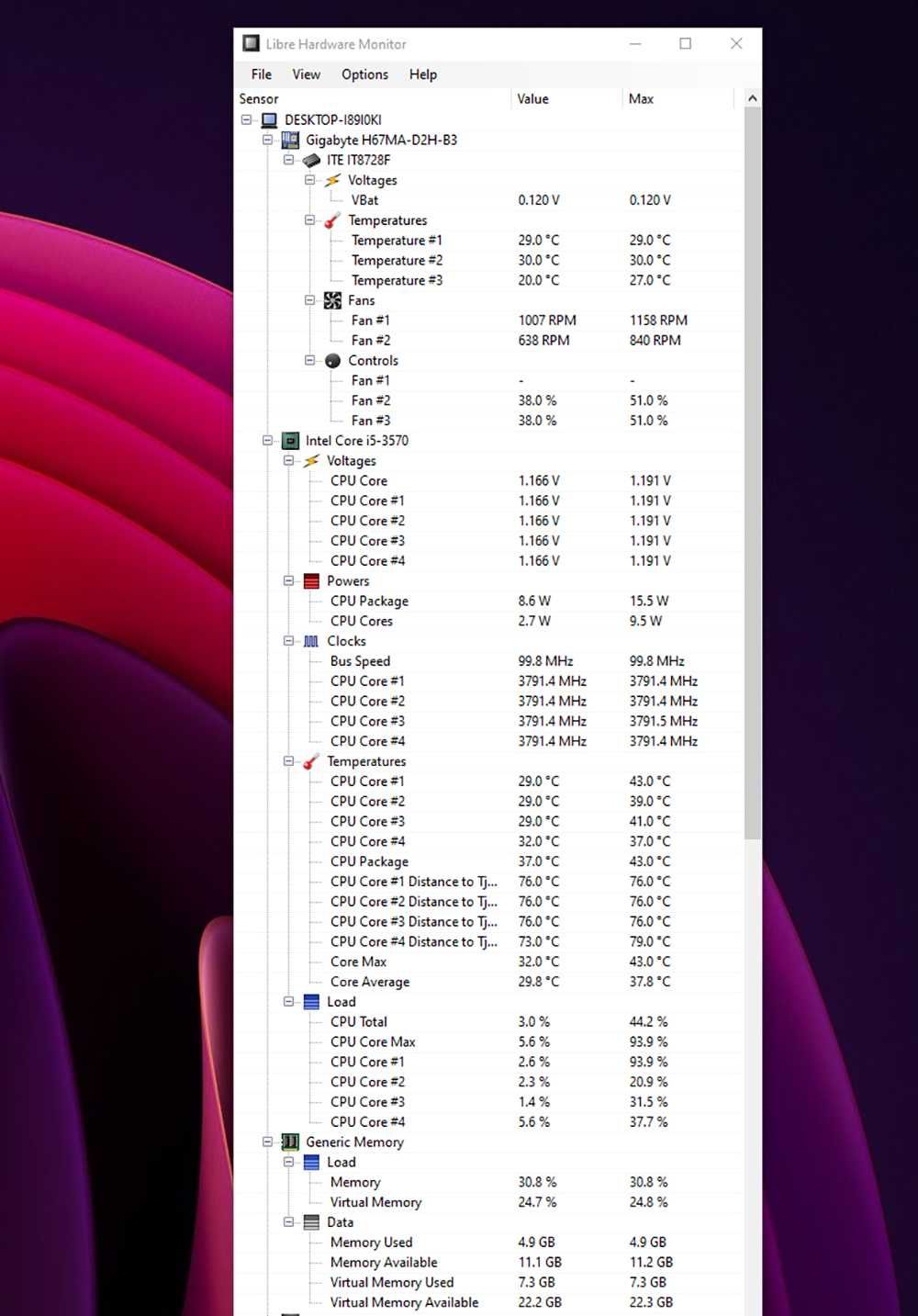Select the Core Max temperature row
918x1316 pixels.
click(x=488, y=962)
